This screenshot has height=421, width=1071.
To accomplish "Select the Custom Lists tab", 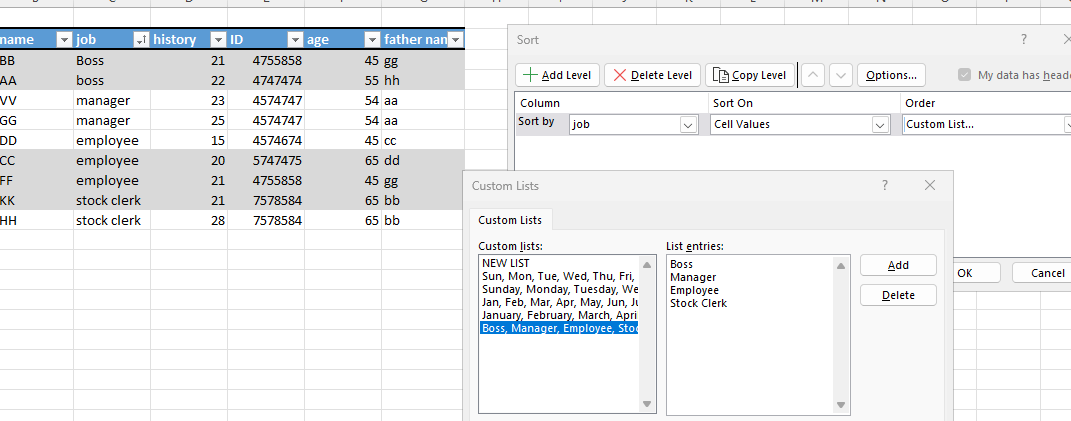I will click(510, 220).
